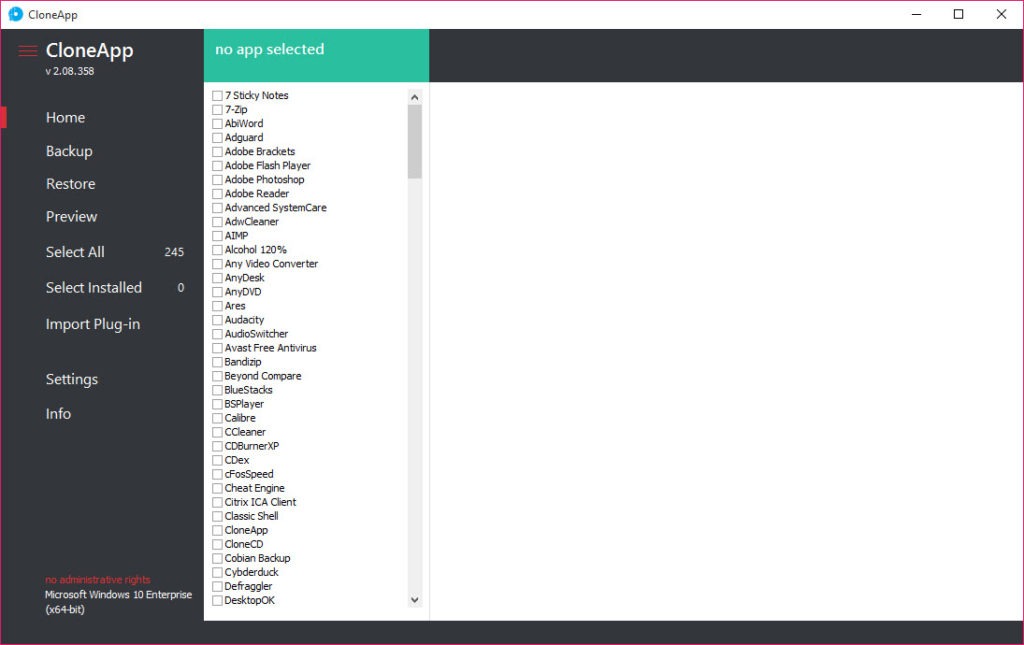Click the 'no administrative rights' warning text
Viewport: 1024px width, 645px height.
coord(98,580)
